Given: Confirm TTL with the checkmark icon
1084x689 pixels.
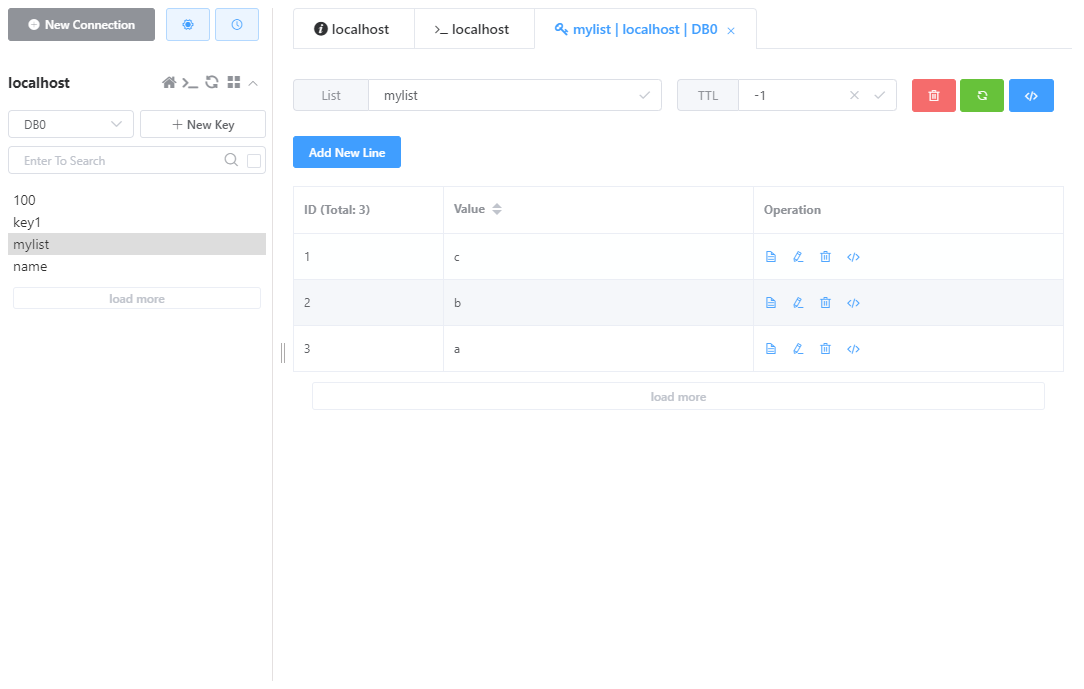Looking at the screenshot, I should tap(879, 95).
